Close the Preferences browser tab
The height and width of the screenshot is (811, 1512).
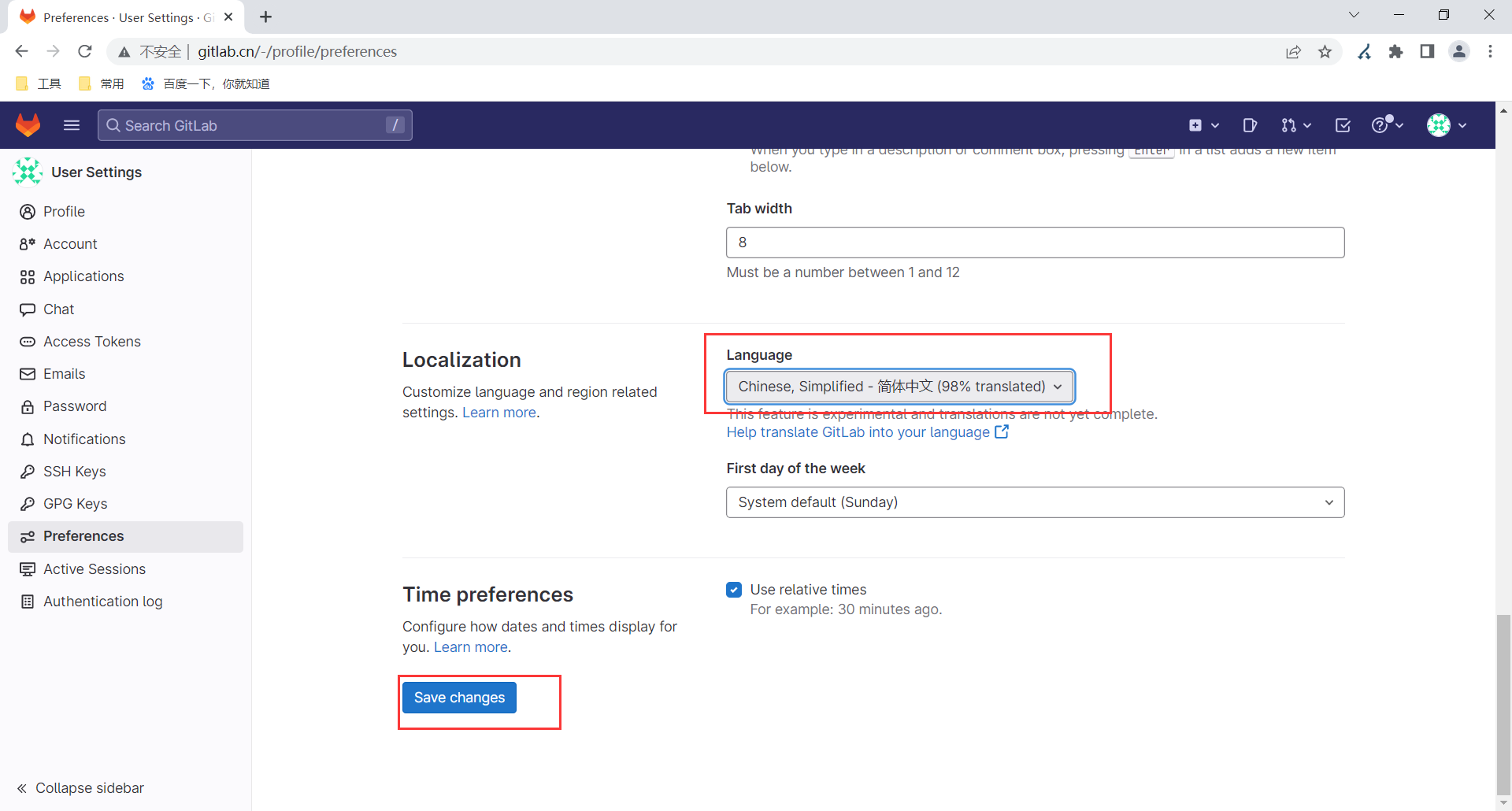[x=228, y=17]
